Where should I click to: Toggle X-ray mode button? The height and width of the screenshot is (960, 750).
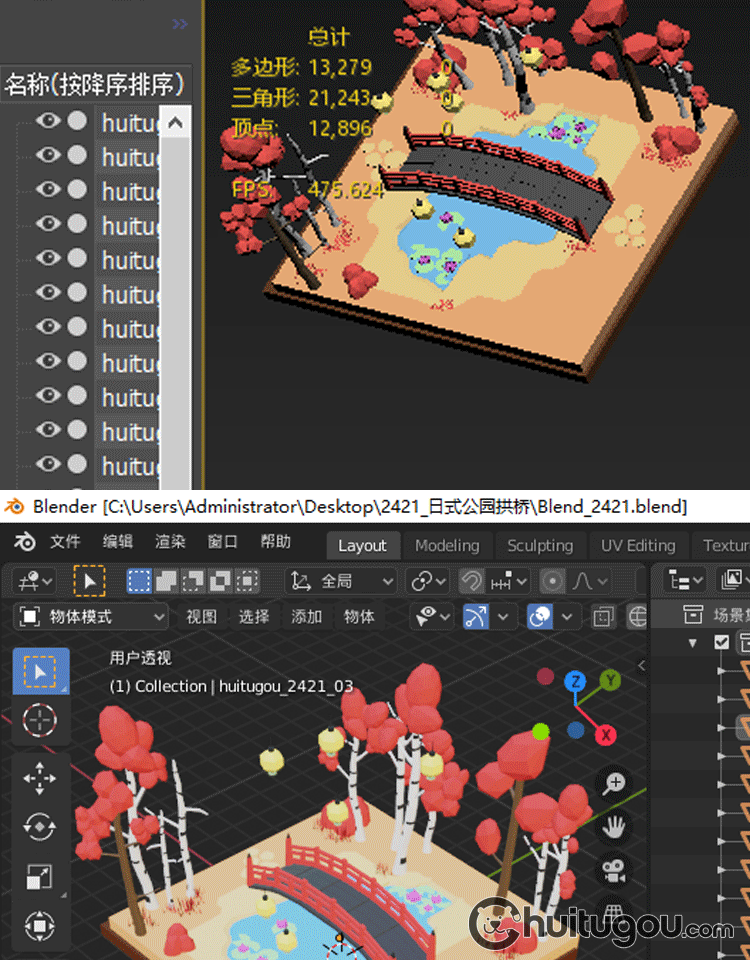[602, 617]
